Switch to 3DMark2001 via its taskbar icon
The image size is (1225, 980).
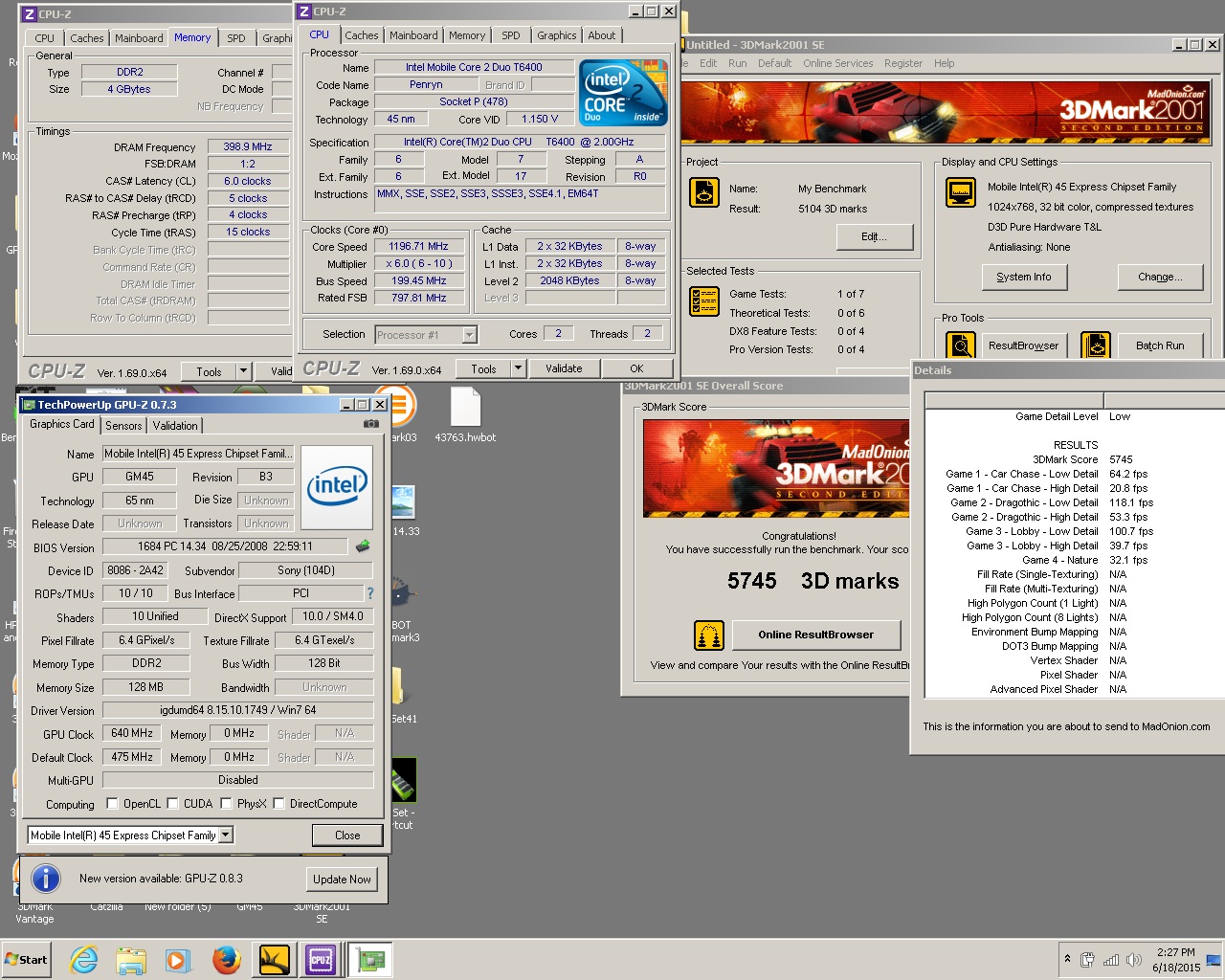click(274, 959)
